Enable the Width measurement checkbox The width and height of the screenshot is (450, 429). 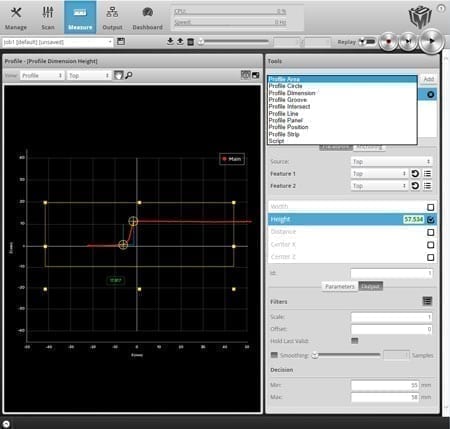coord(430,207)
